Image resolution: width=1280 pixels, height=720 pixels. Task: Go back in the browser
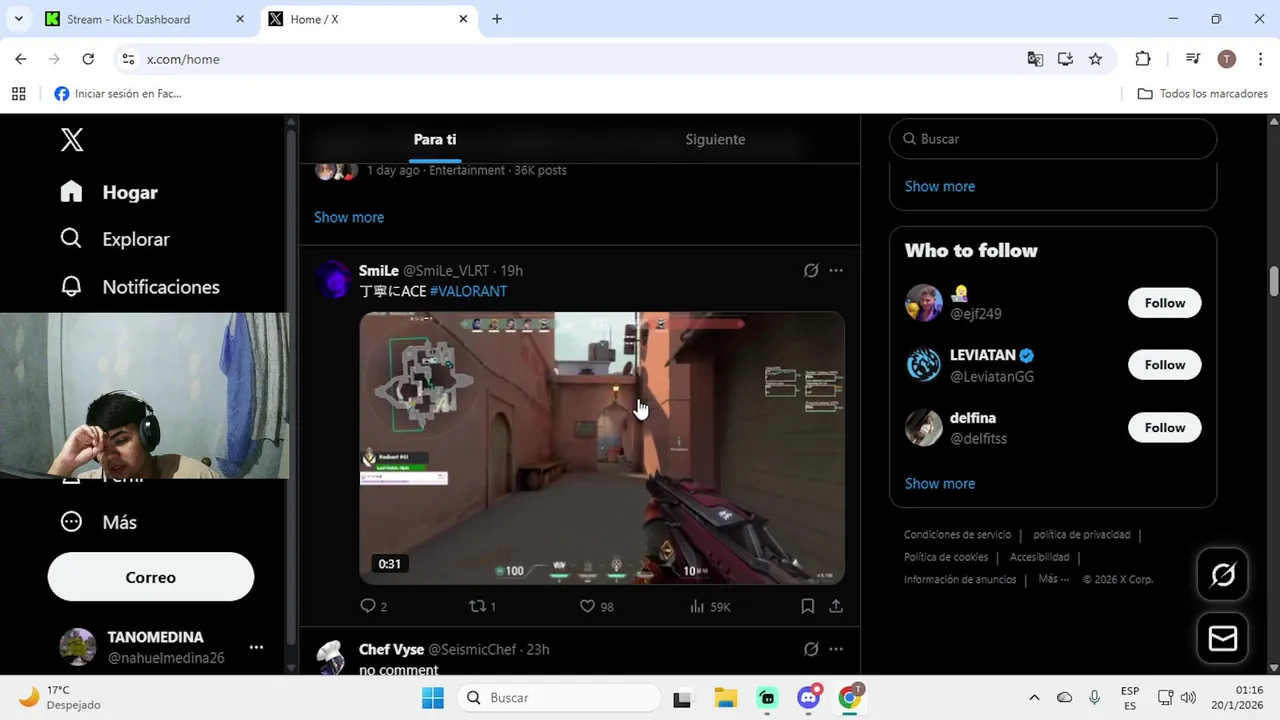(x=21, y=59)
